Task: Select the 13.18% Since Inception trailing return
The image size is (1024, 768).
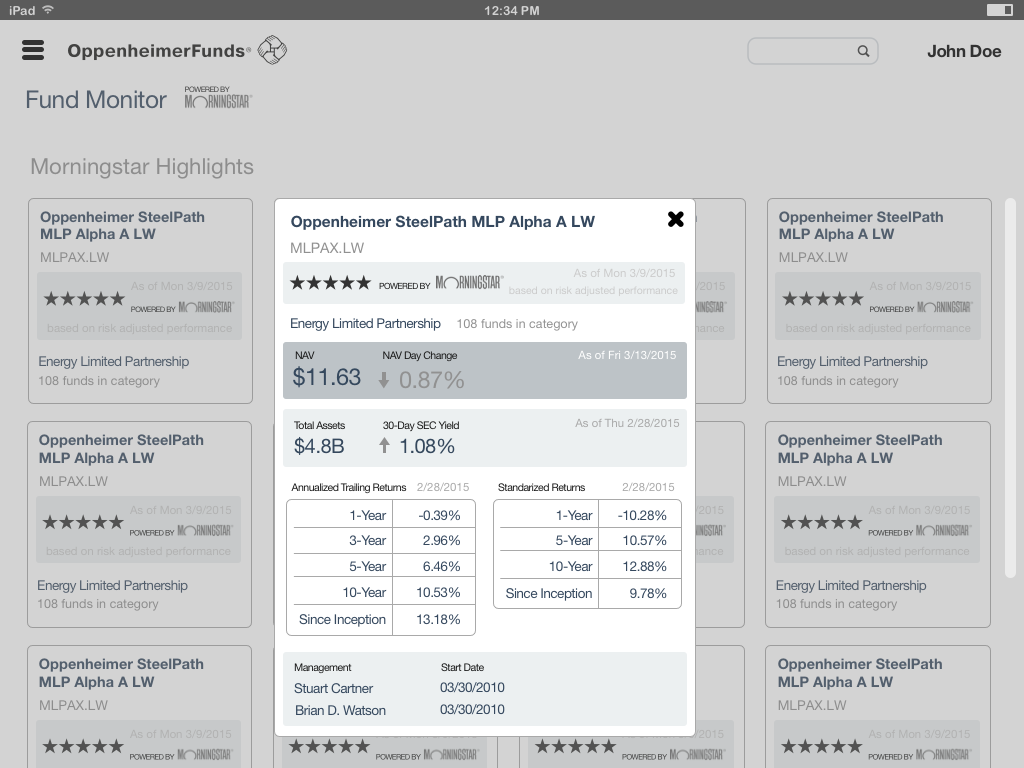Action: coord(438,620)
